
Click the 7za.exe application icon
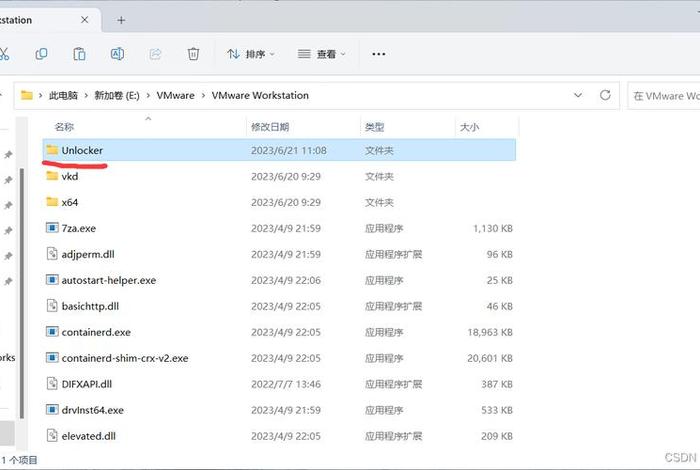point(52,228)
